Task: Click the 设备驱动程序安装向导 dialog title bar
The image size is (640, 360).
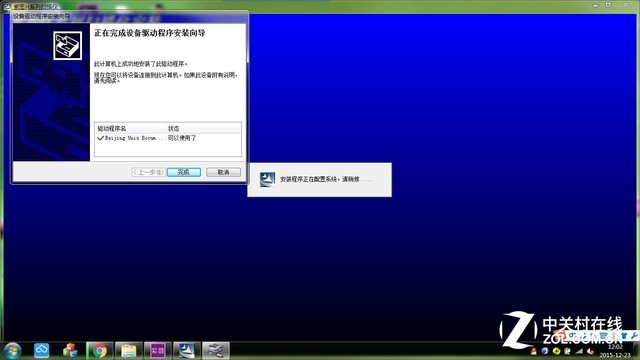Action: pos(129,17)
